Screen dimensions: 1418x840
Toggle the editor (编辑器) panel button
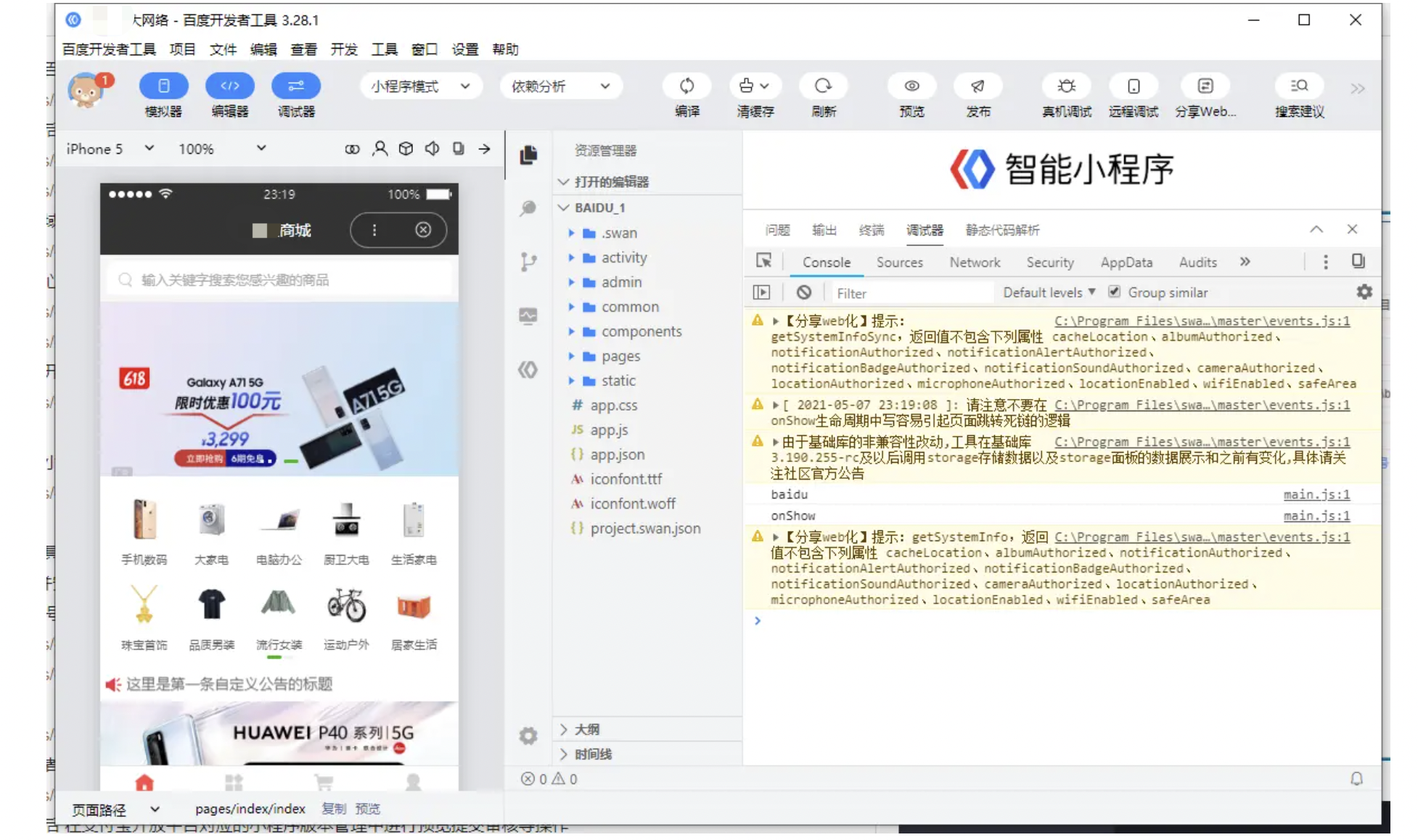229,86
